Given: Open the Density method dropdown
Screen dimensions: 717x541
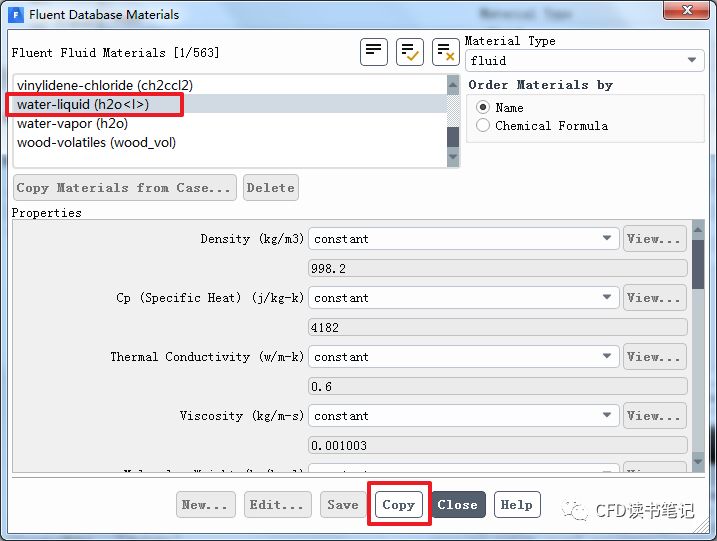Looking at the screenshot, I should coord(464,238).
